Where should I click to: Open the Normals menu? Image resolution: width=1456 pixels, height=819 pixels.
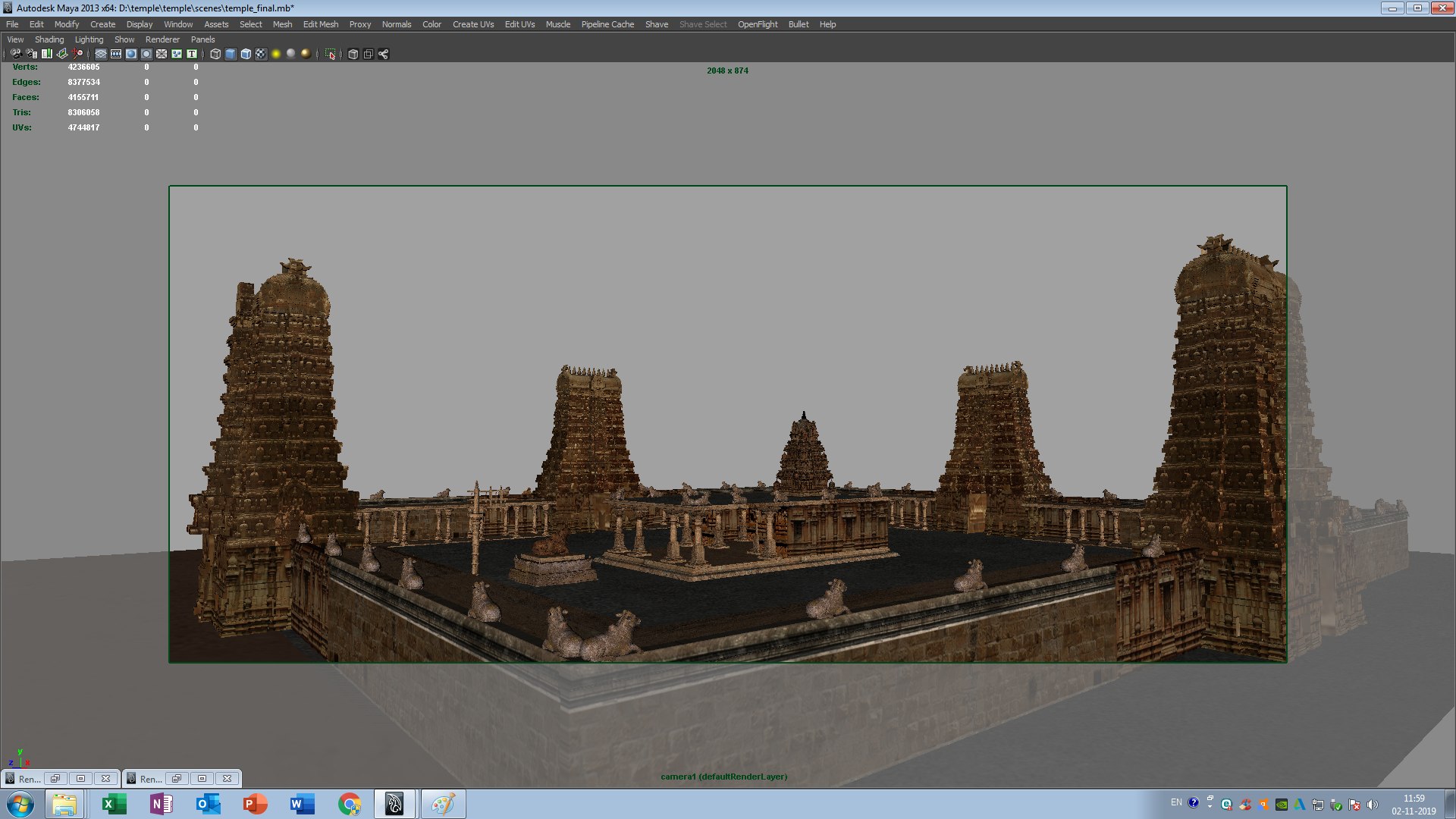tap(397, 24)
